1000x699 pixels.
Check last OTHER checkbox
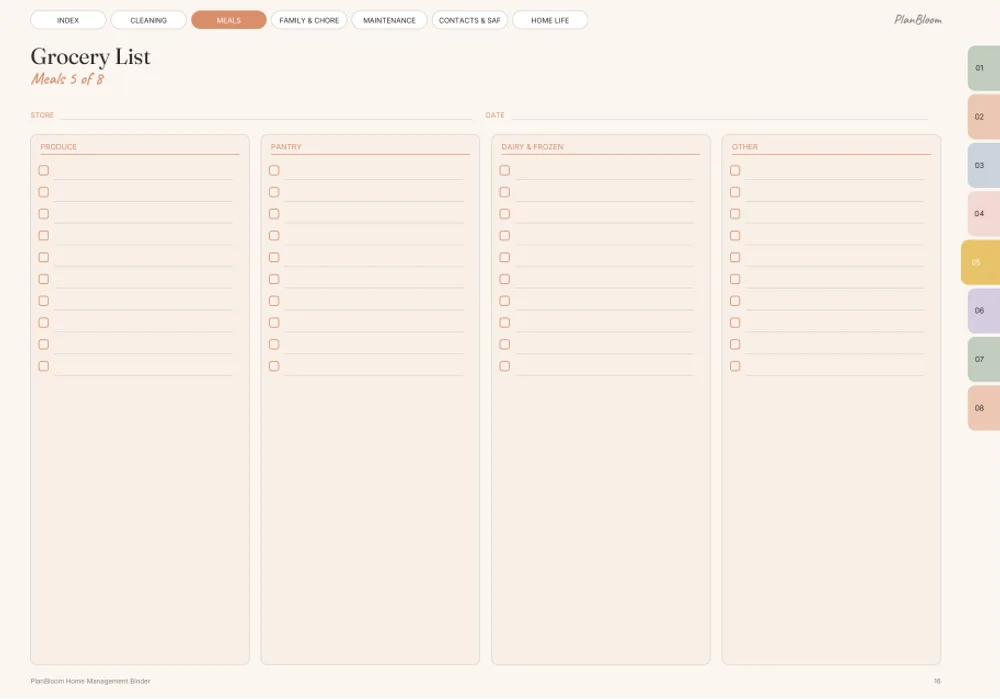[735, 366]
